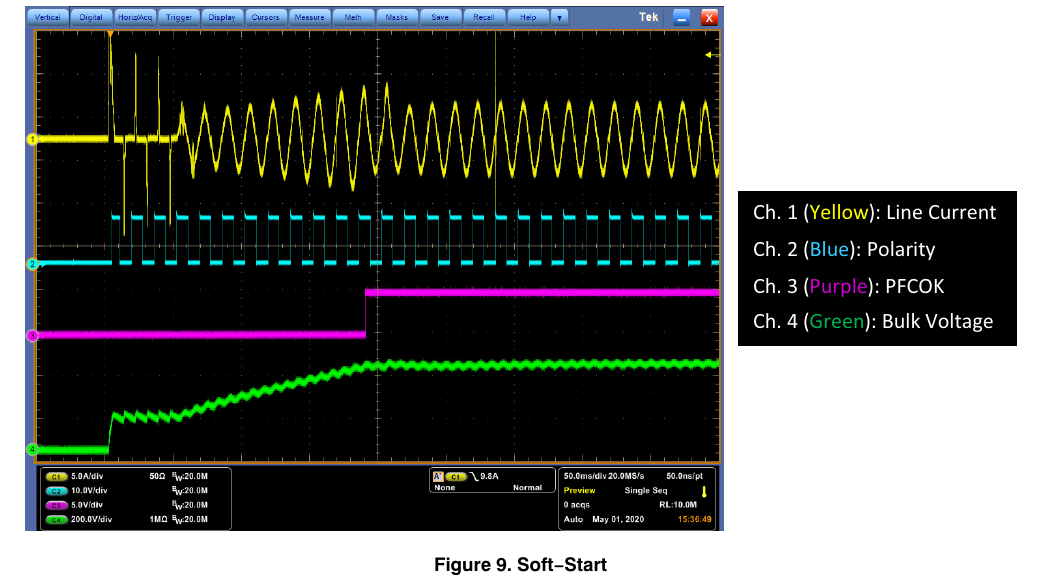1044x586 pixels.
Task: Click the 5.0A/div channel 1 scale readout
Action: [x=87, y=477]
